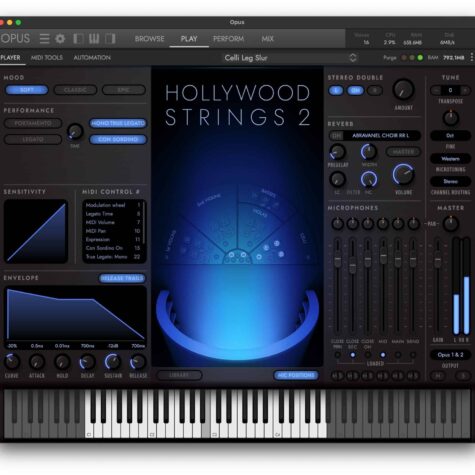Switch to the Perform tab
The image size is (475, 475).
(228, 39)
